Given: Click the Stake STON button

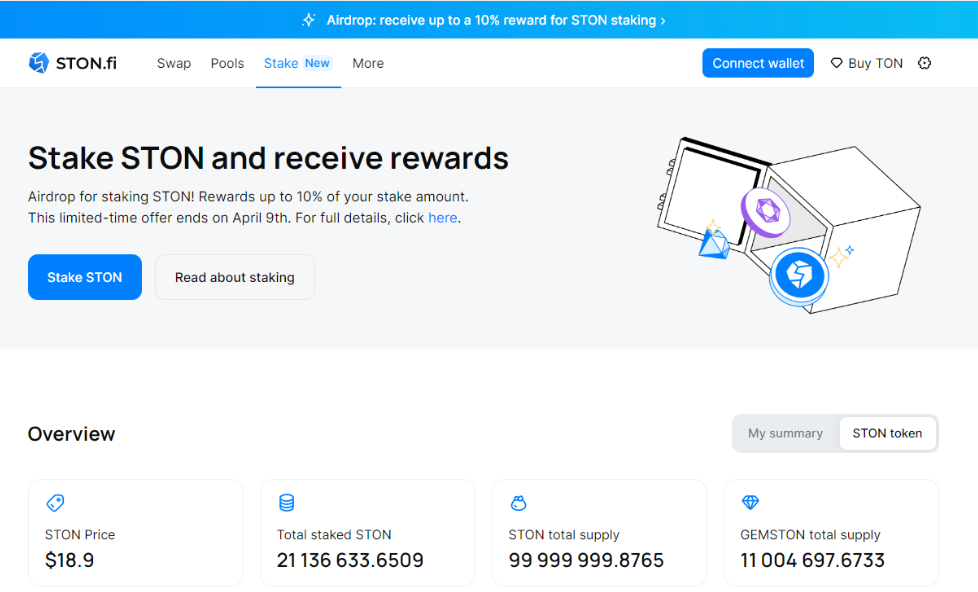Looking at the screenshot, I should click(85, 277).
